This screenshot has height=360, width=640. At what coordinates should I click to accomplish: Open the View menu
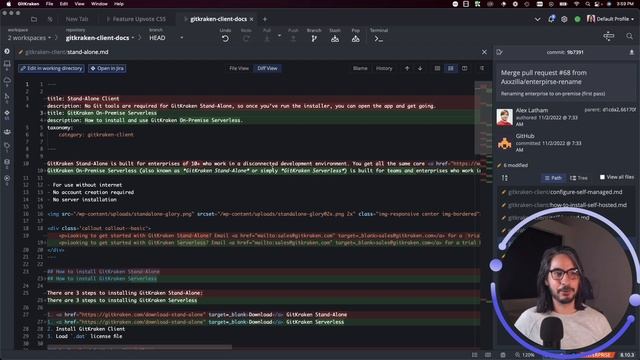79,4
